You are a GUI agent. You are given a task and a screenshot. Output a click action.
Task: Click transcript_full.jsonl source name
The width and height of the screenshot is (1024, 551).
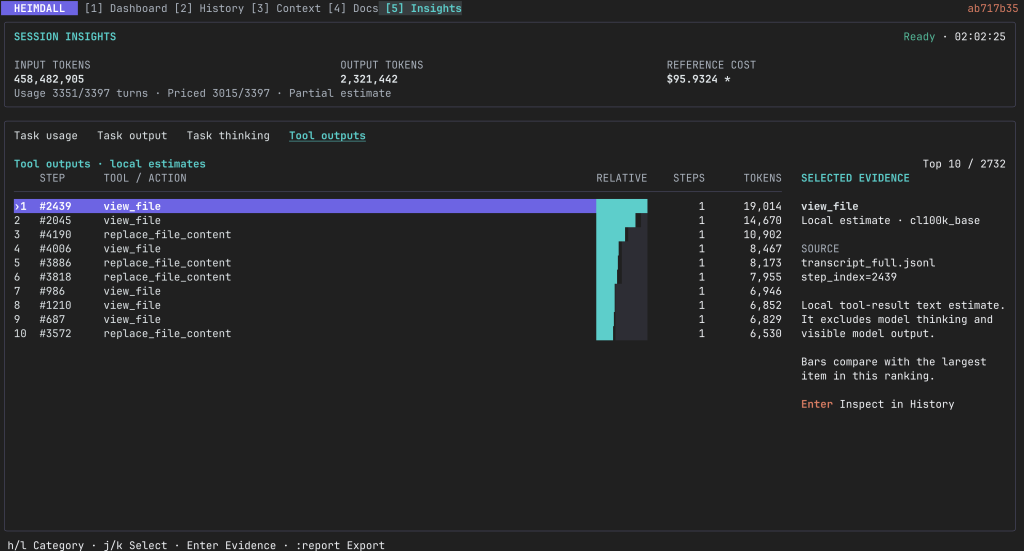coord(868,263)
